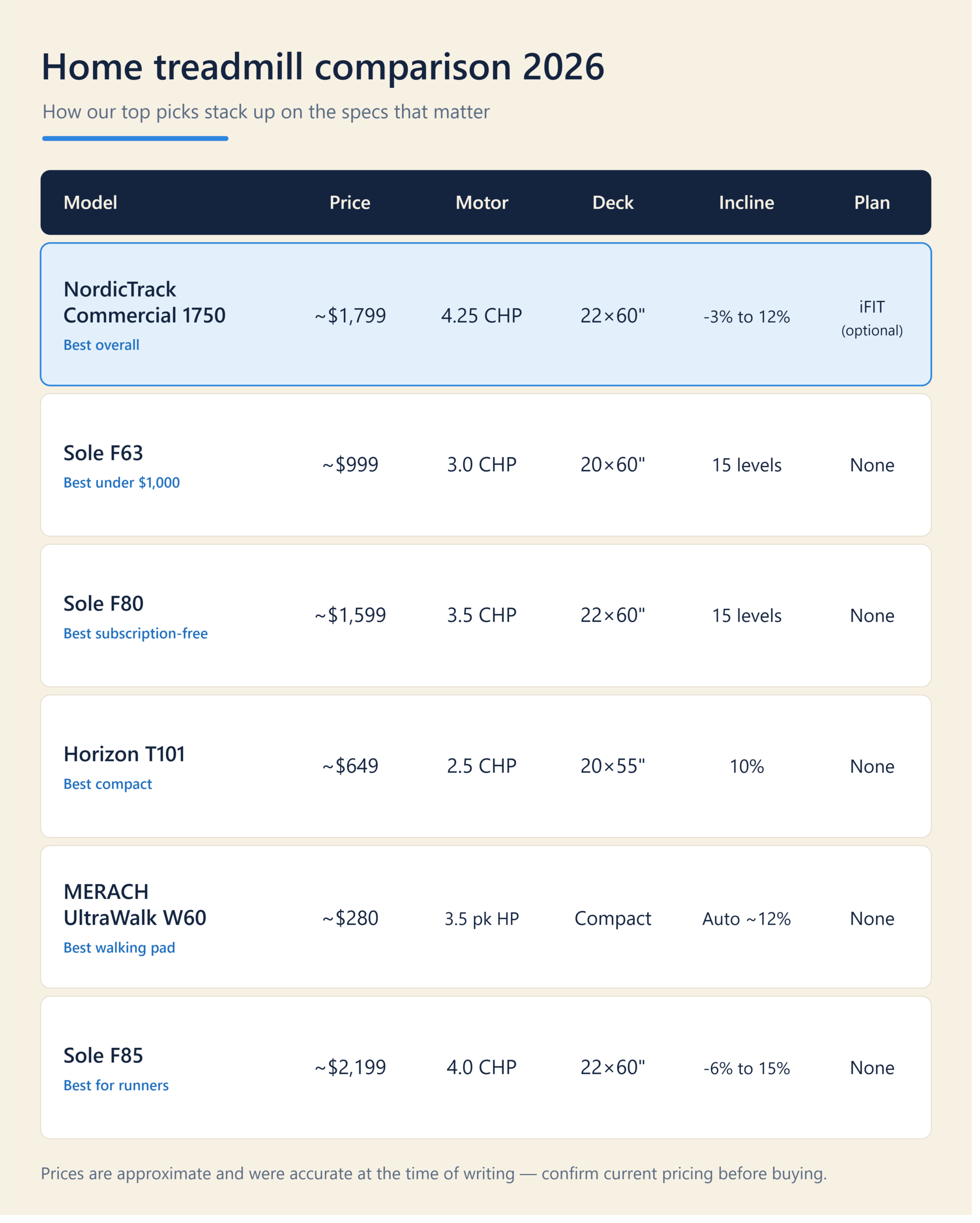Click the 2.5 CHP motor value

point(485,772)
